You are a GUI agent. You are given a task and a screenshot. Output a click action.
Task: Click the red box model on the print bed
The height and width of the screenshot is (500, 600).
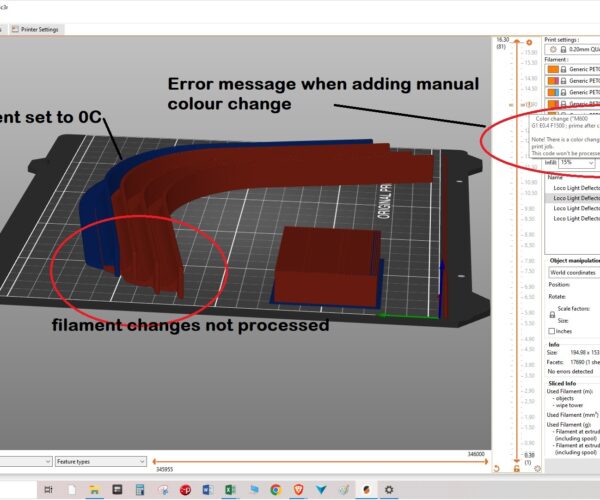coord(327,267)
